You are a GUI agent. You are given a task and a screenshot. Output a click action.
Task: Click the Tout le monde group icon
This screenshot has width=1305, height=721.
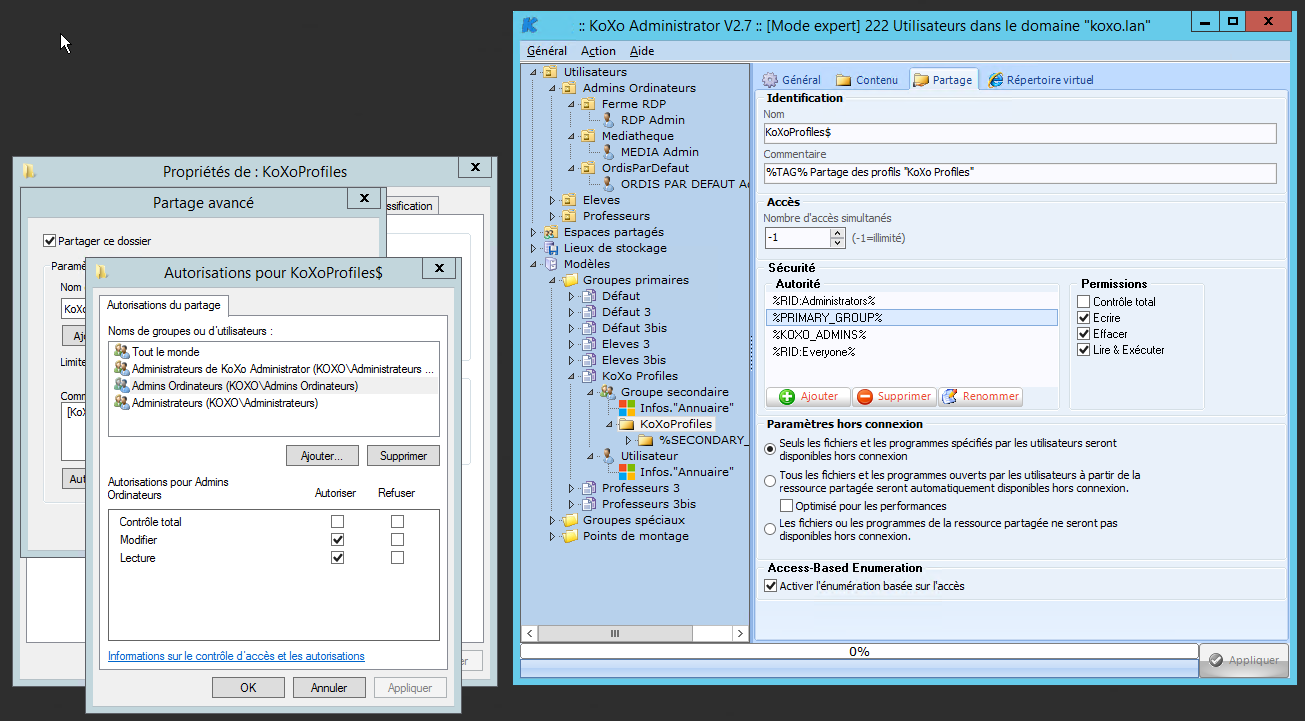coord(122,352)
